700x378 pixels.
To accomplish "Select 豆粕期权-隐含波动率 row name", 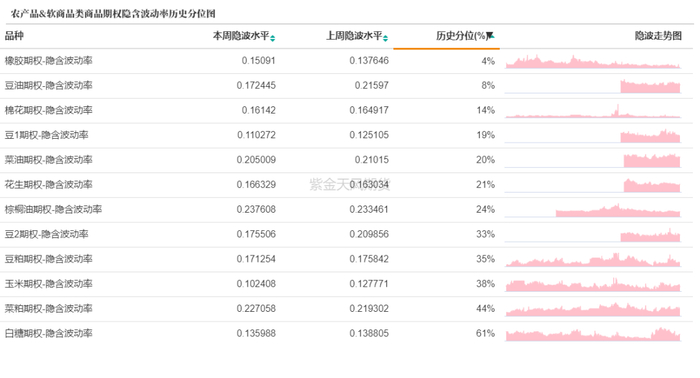I will (x=48, y=259).
